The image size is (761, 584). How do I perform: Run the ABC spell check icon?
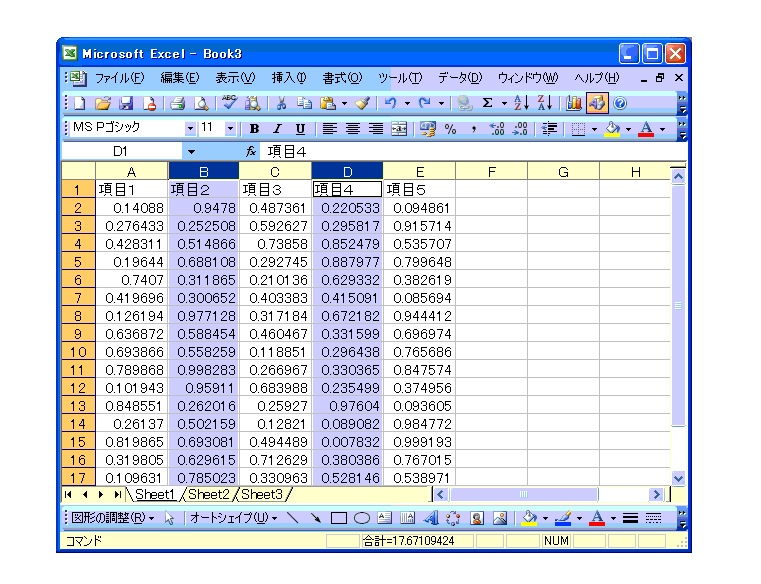(229, 102)
